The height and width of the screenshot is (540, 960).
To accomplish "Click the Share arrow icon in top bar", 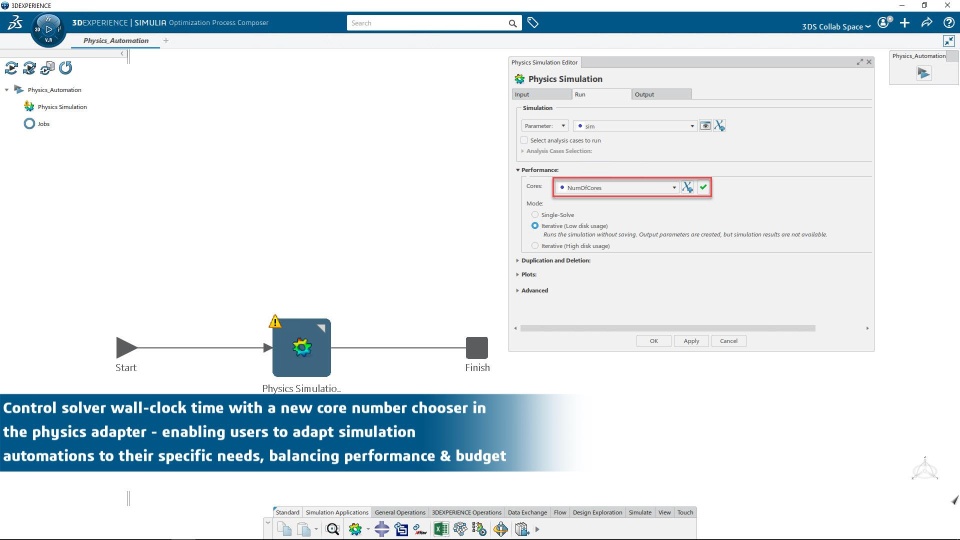I will (x=927, y=23).
